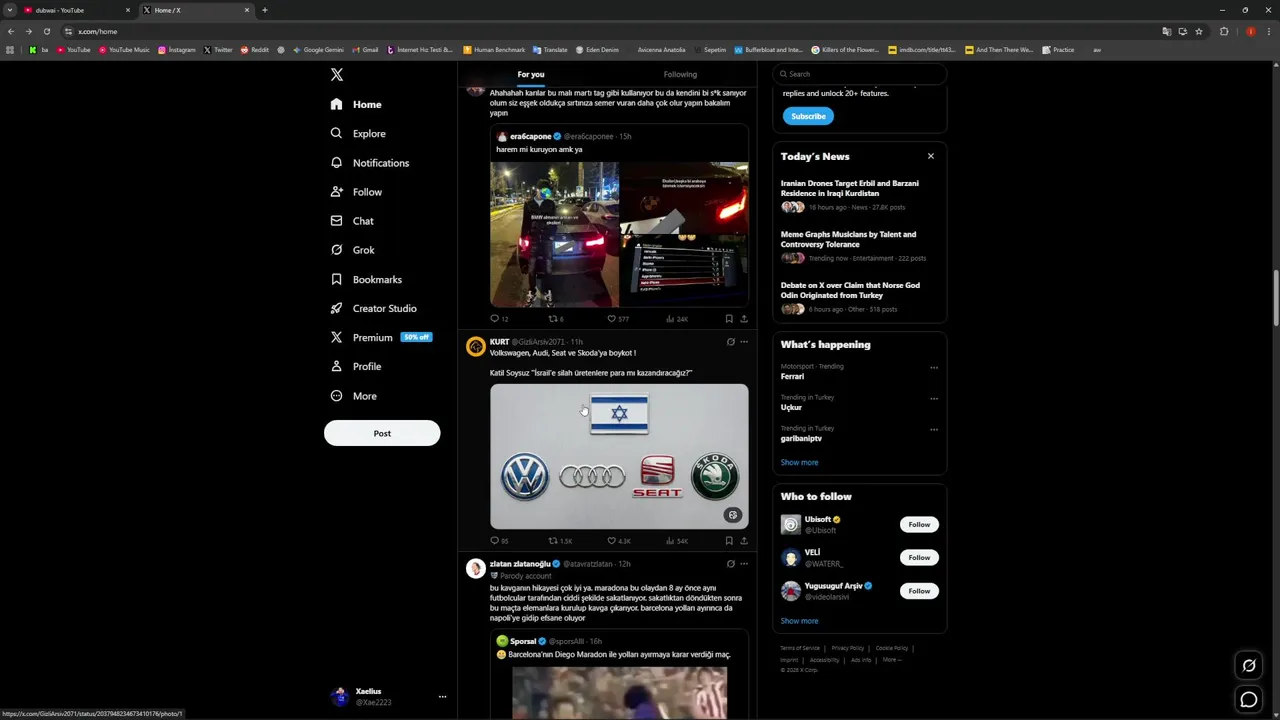The width and height of the screenshot is (1280, 720).
Task: Click Grok icon on zlatan zlatanoğlu post
Action: pos(730,564)
